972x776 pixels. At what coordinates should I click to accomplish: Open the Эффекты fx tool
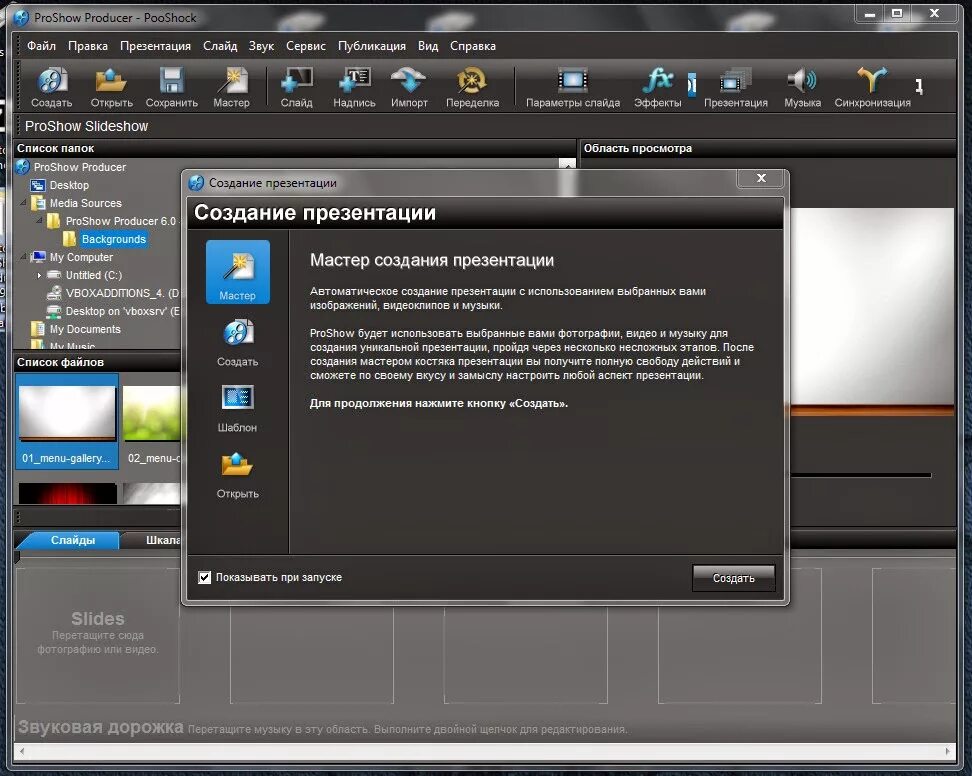tap(658, 87)
